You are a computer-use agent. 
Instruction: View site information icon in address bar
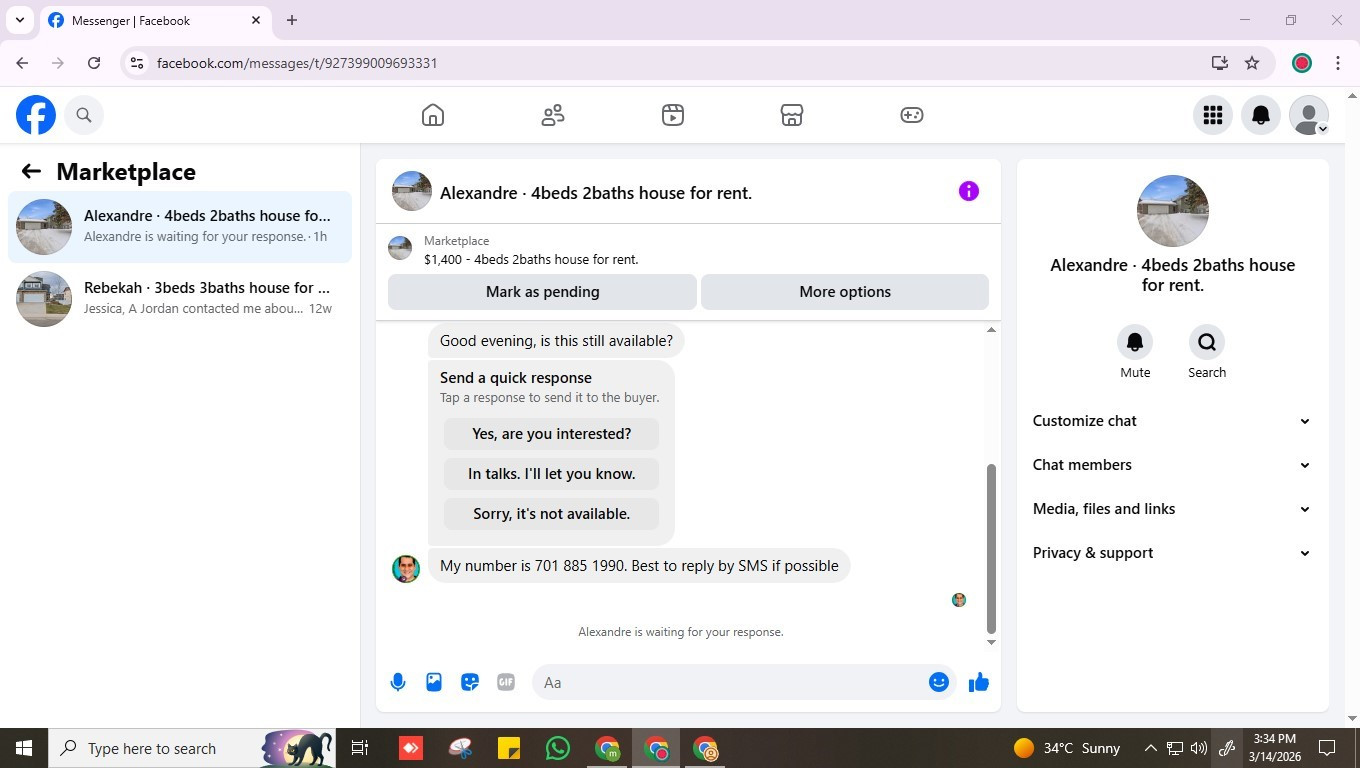[137, 63]
